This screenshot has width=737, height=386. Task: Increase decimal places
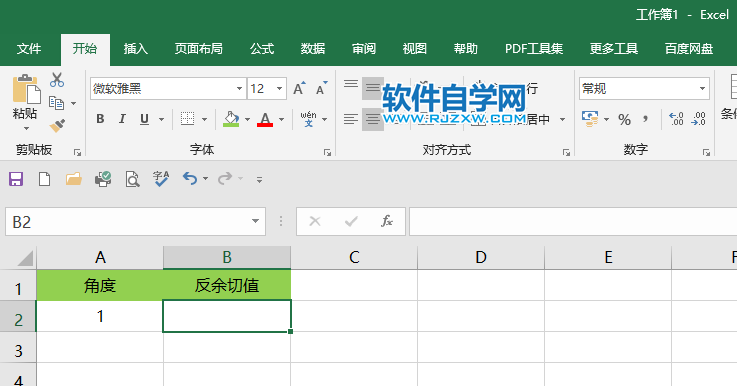[676, 119]
